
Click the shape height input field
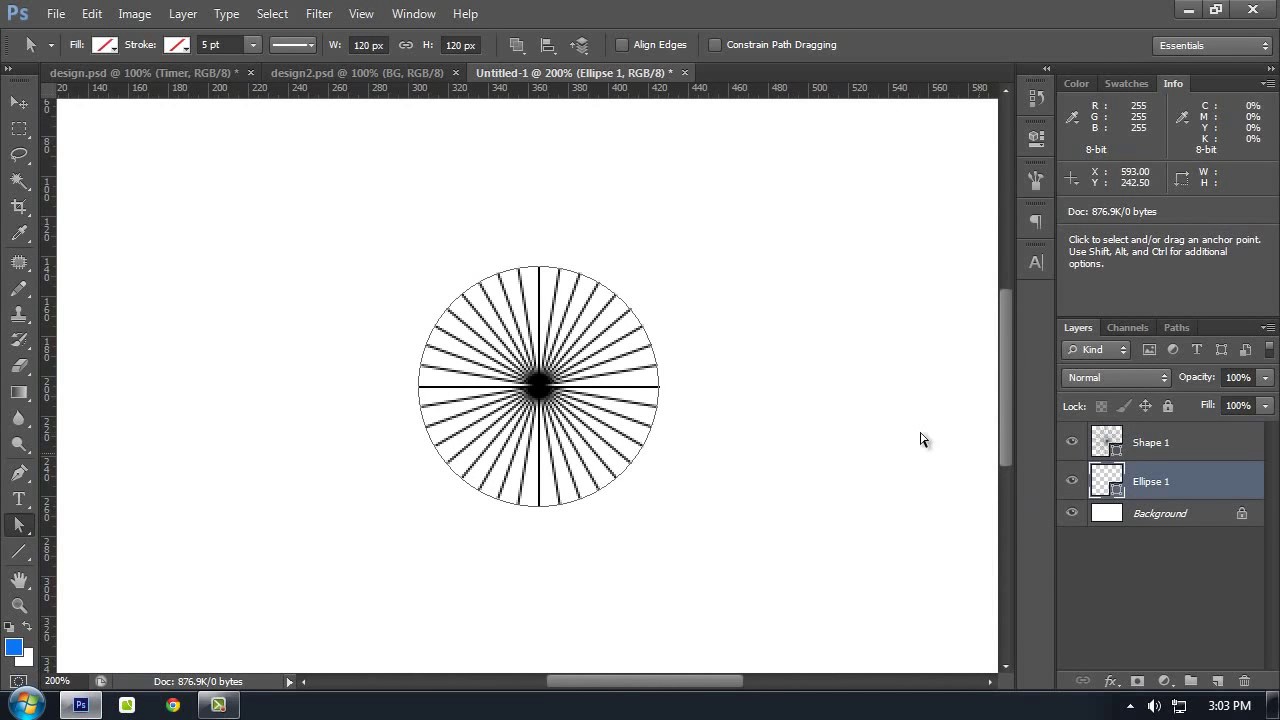coord(460,45)
